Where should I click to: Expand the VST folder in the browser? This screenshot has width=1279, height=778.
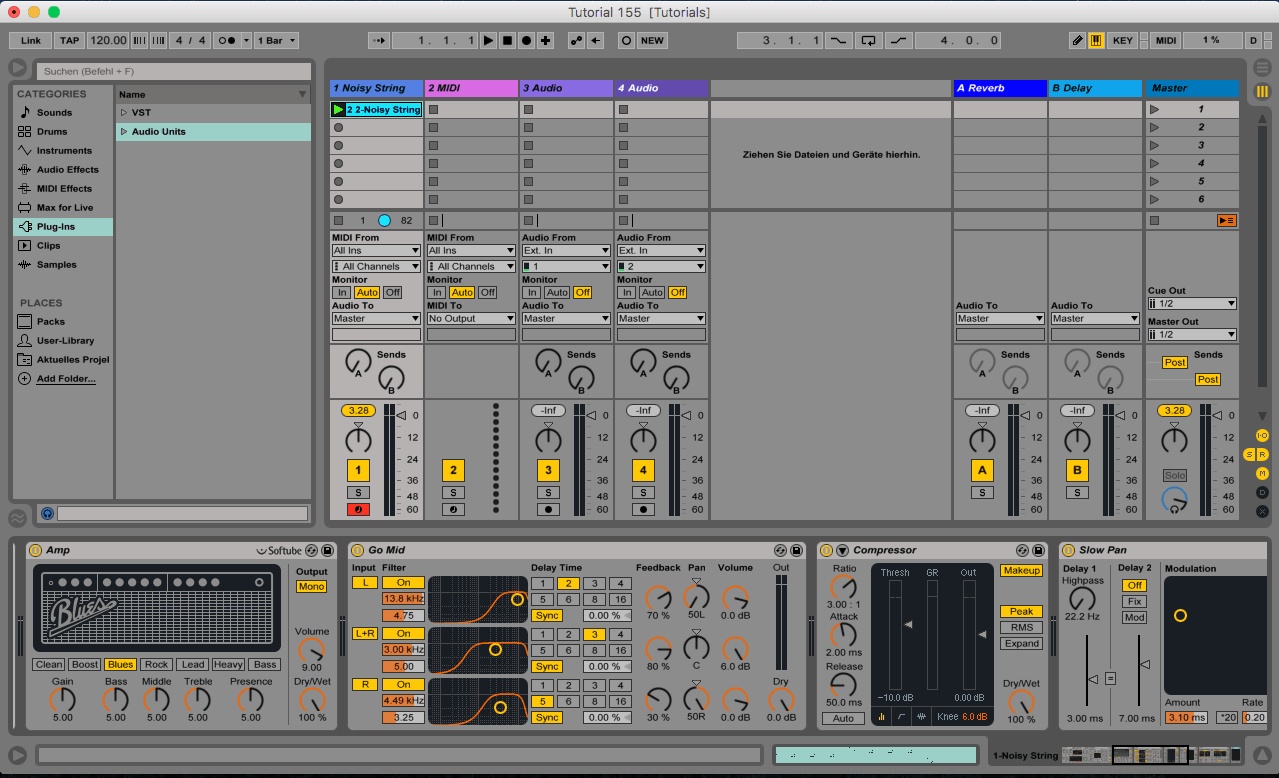[x=124, y=113]
